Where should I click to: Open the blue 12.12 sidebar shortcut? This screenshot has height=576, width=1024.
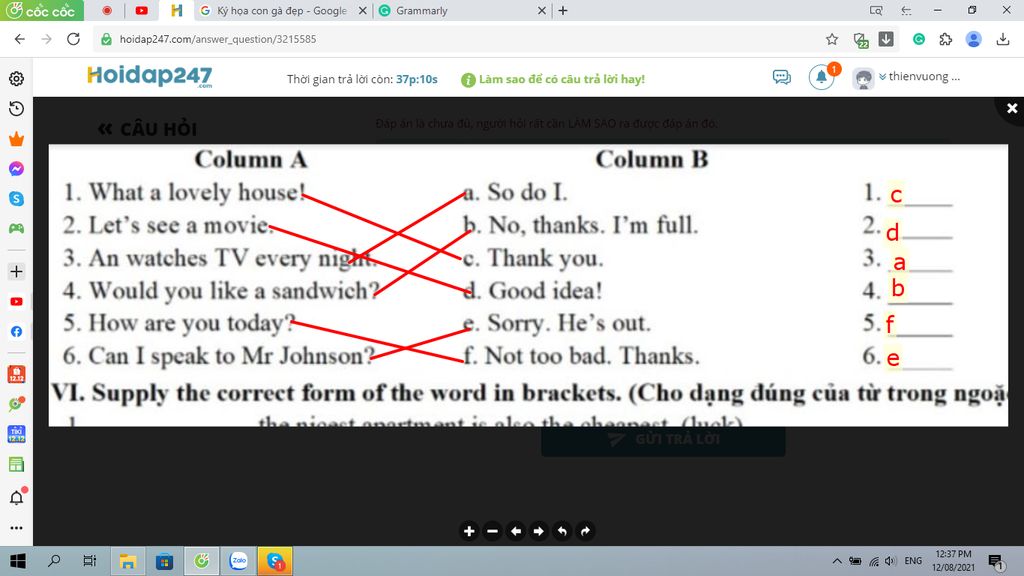click(16, 434)
